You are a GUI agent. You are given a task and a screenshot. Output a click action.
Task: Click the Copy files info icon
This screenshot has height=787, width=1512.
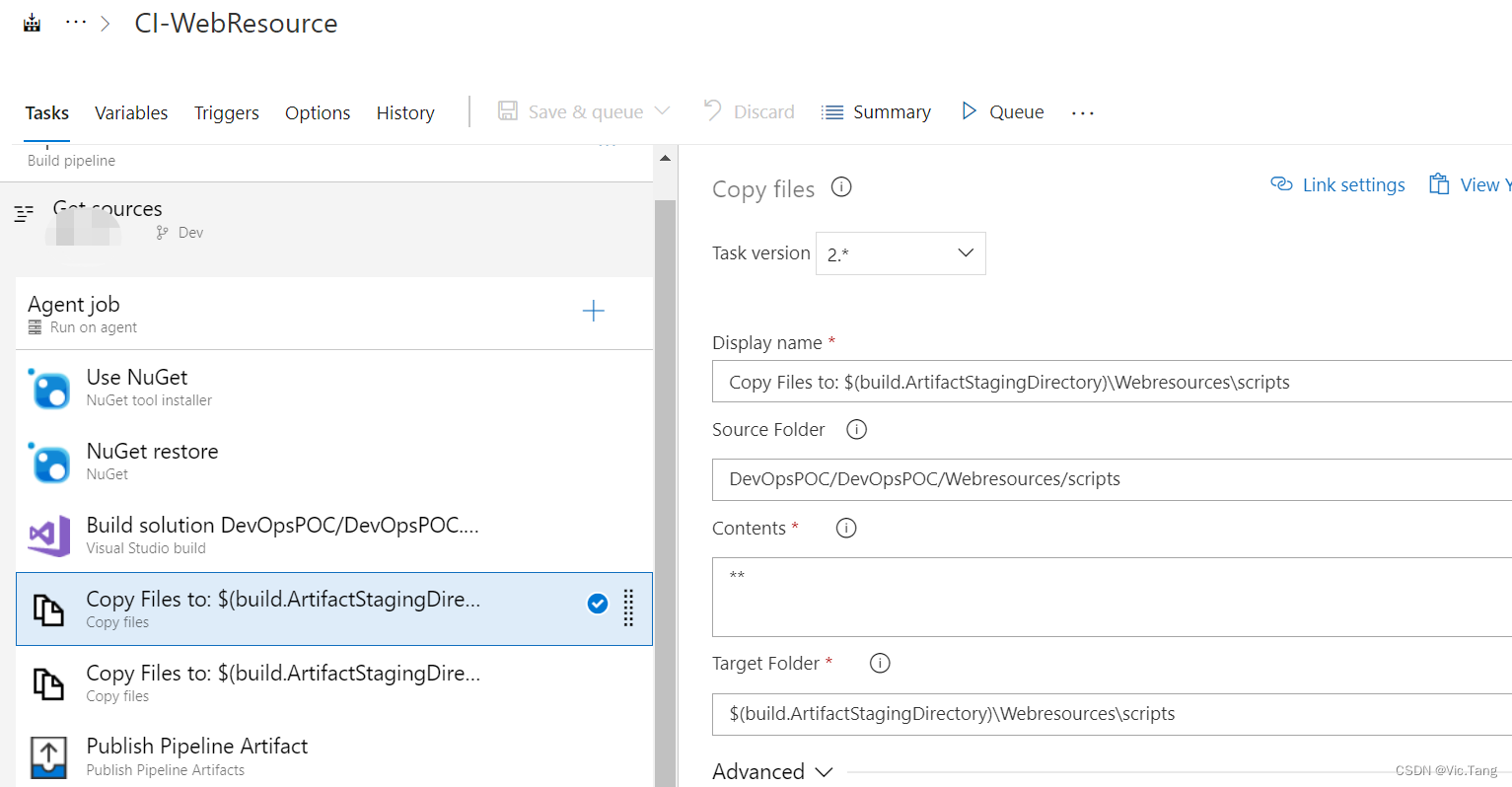[x=840, y=187]
